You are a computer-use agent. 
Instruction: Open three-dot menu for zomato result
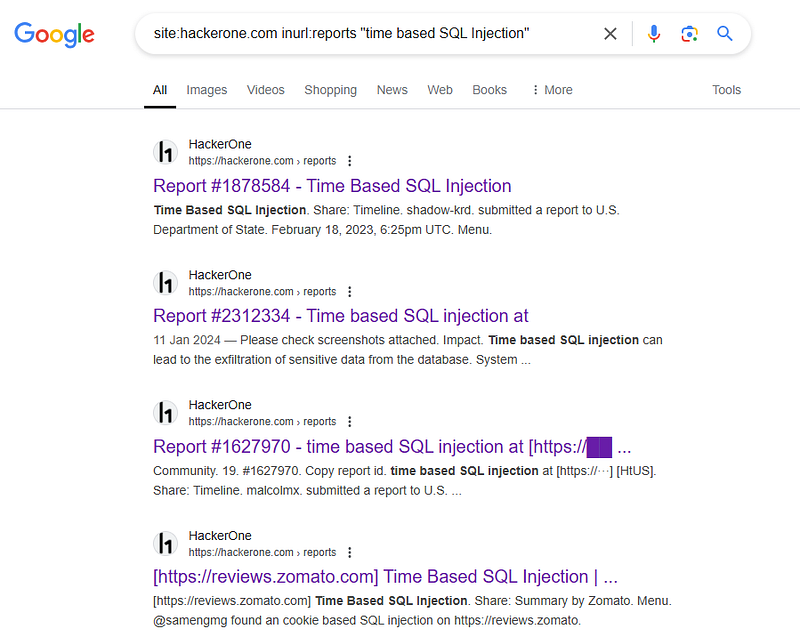349,552
